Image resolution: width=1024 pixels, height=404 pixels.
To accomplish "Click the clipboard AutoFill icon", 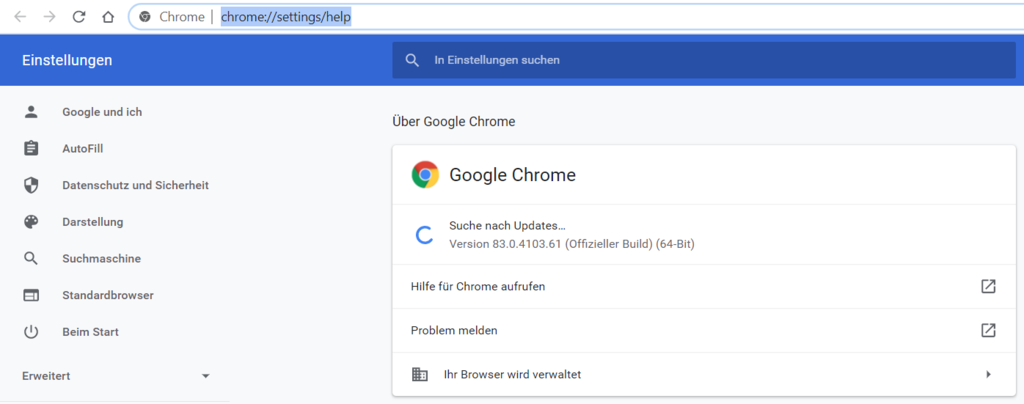I will click(31, 149).
